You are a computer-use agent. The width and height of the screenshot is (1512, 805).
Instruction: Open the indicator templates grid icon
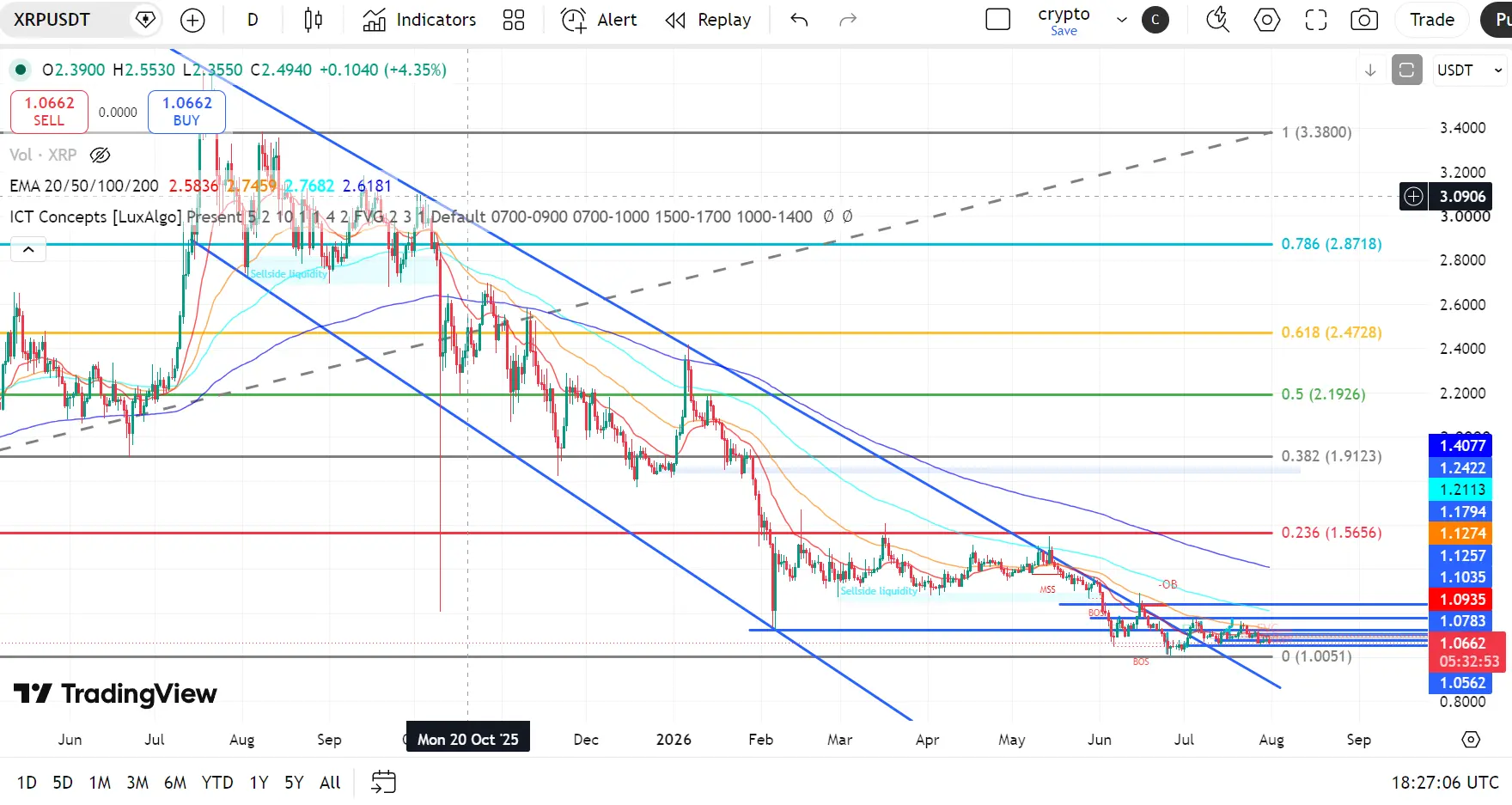(x=514, y=20)
